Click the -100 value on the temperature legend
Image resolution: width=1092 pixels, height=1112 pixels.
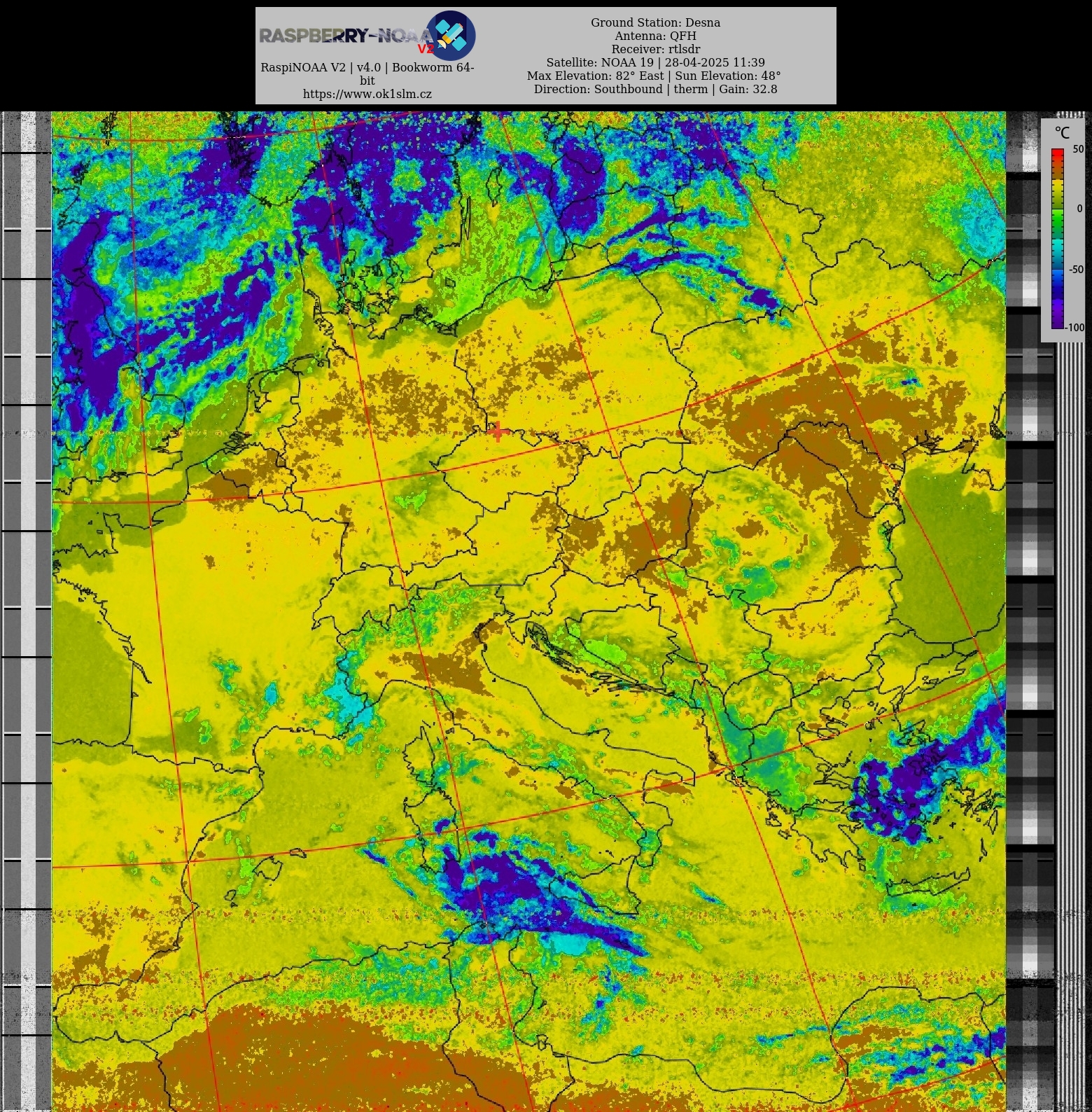(x=1075, y=327)
